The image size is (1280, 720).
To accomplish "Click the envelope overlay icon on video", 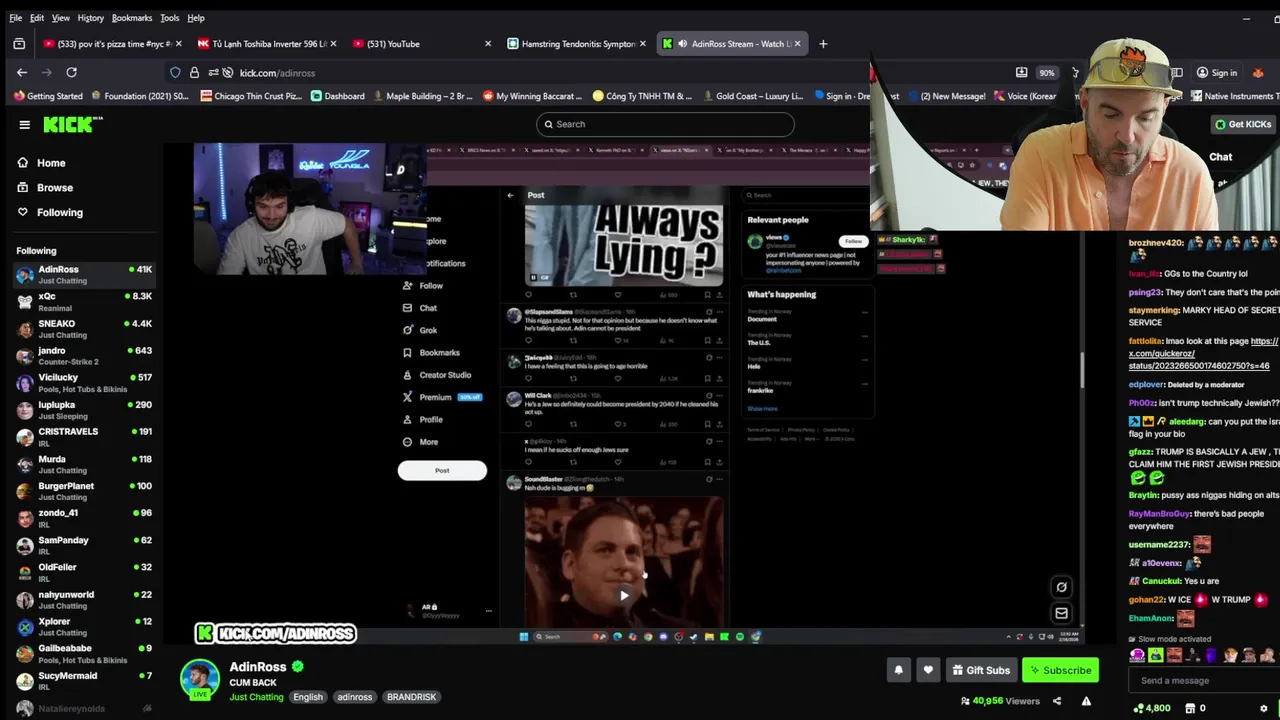I will [1061, 613].
